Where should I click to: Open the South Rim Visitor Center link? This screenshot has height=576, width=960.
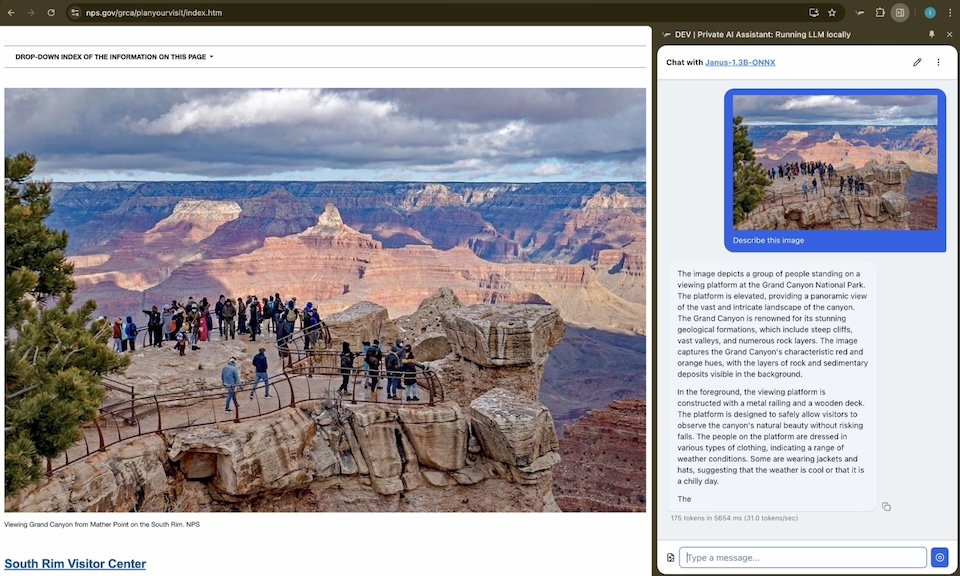click(x=74, y=564)
